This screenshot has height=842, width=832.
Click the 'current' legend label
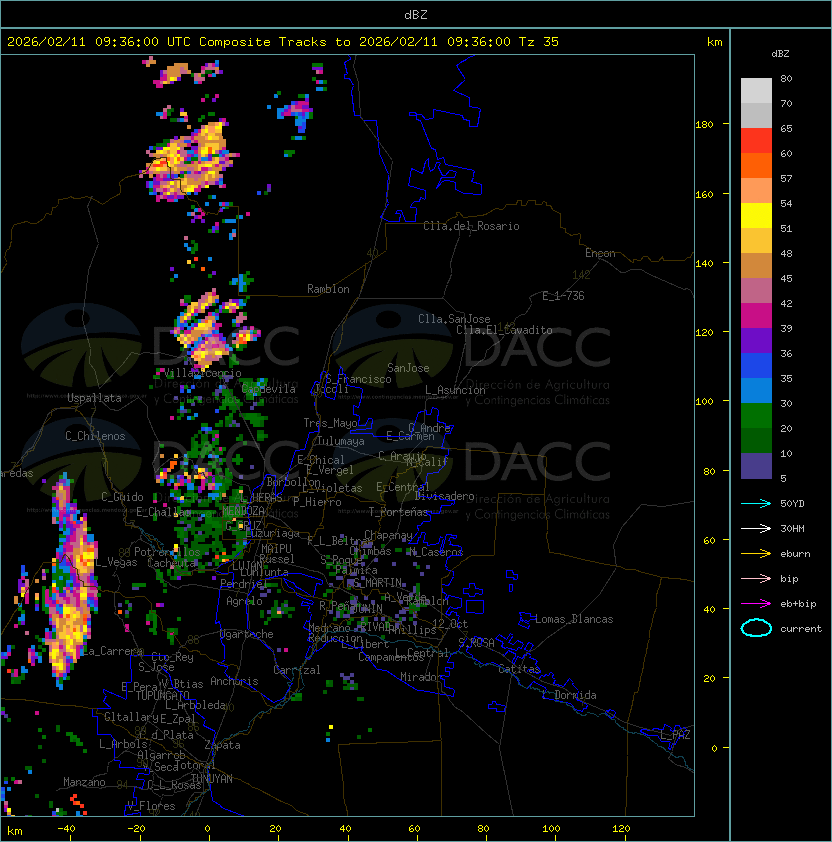click(x=801, y=629)
